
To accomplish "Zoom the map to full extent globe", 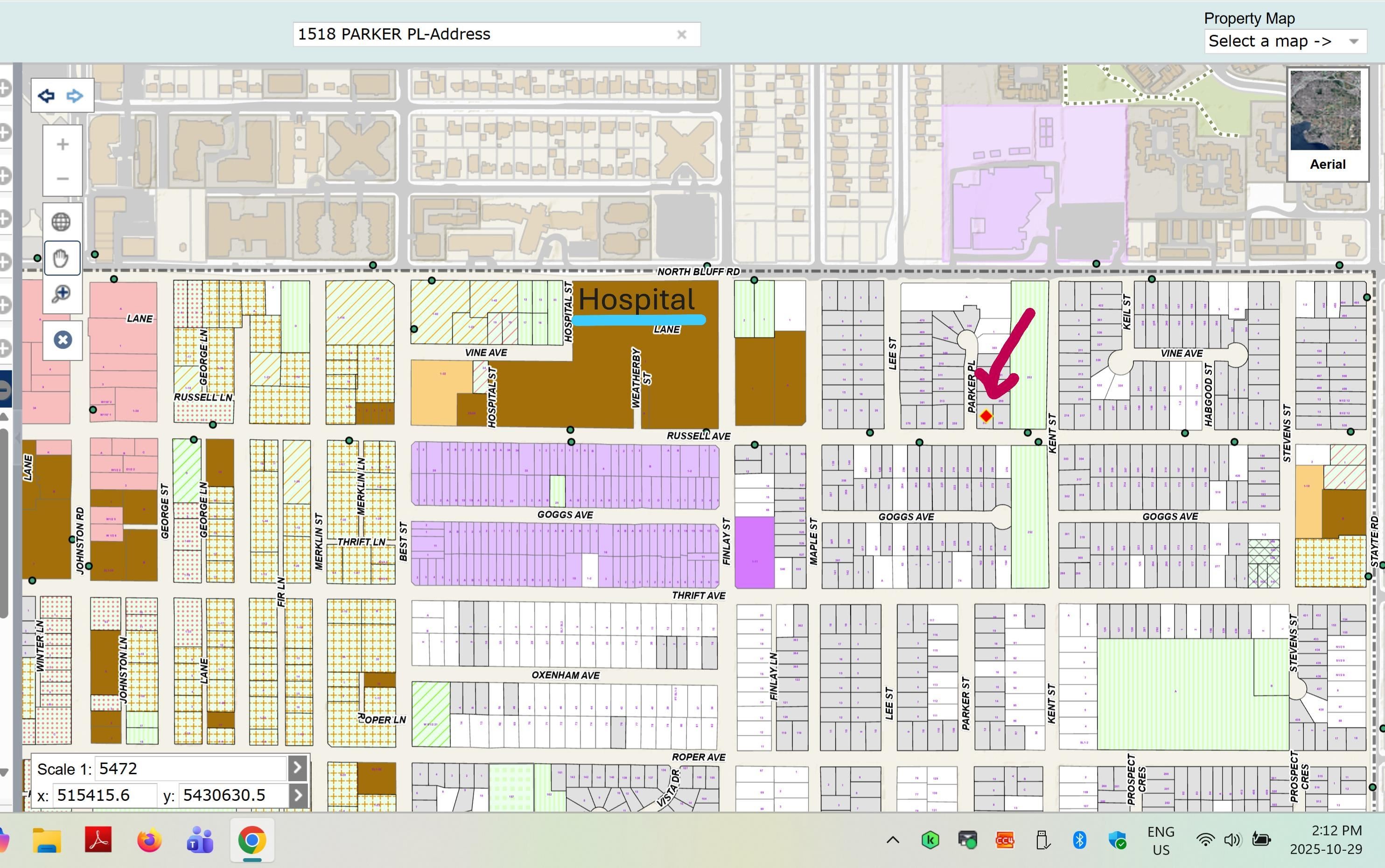I will tap(62, 222).
